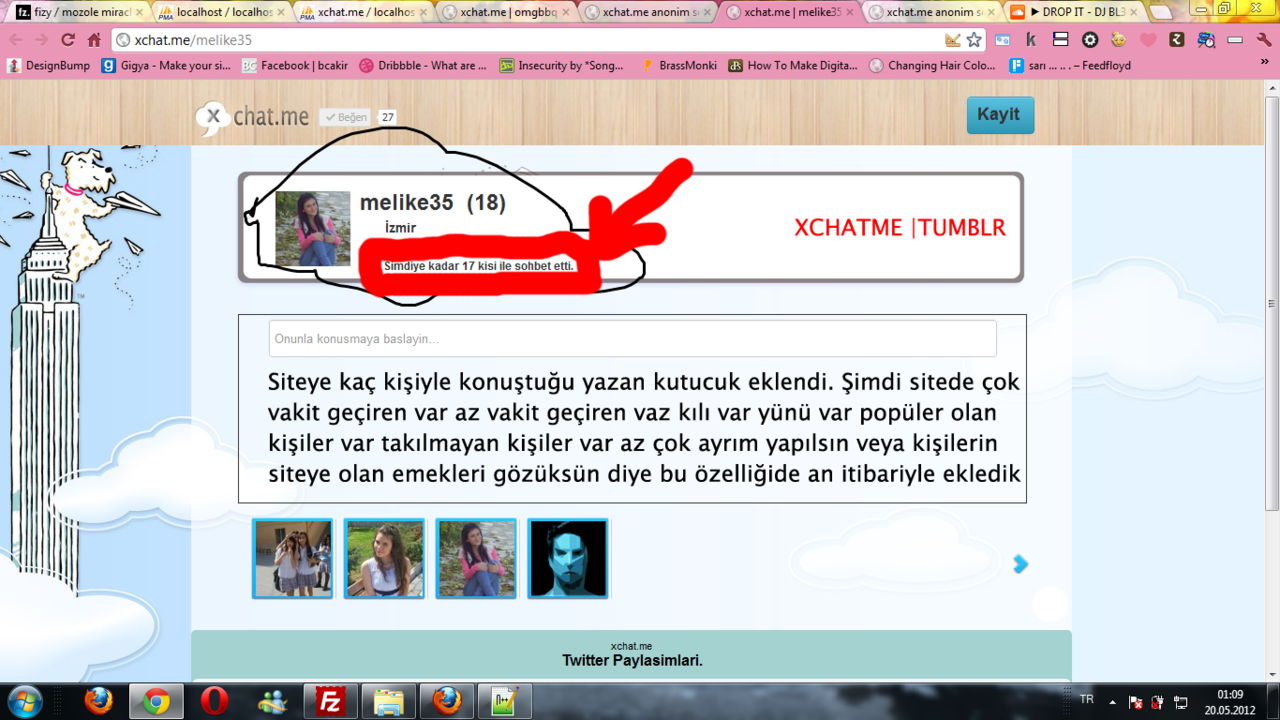Viewport: 1280px width, 720px height.
Task: Open Chrome wrench settings menu
Action: (x=1264, y=40)
